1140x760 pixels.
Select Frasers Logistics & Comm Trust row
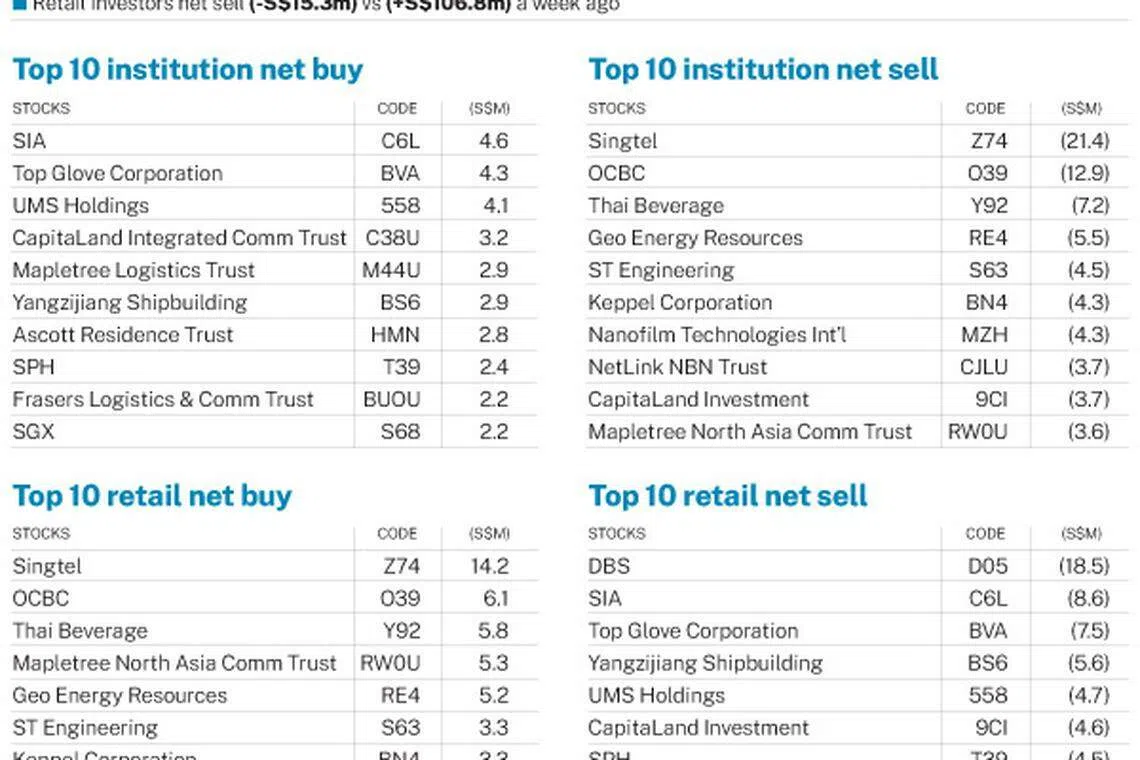162,399
